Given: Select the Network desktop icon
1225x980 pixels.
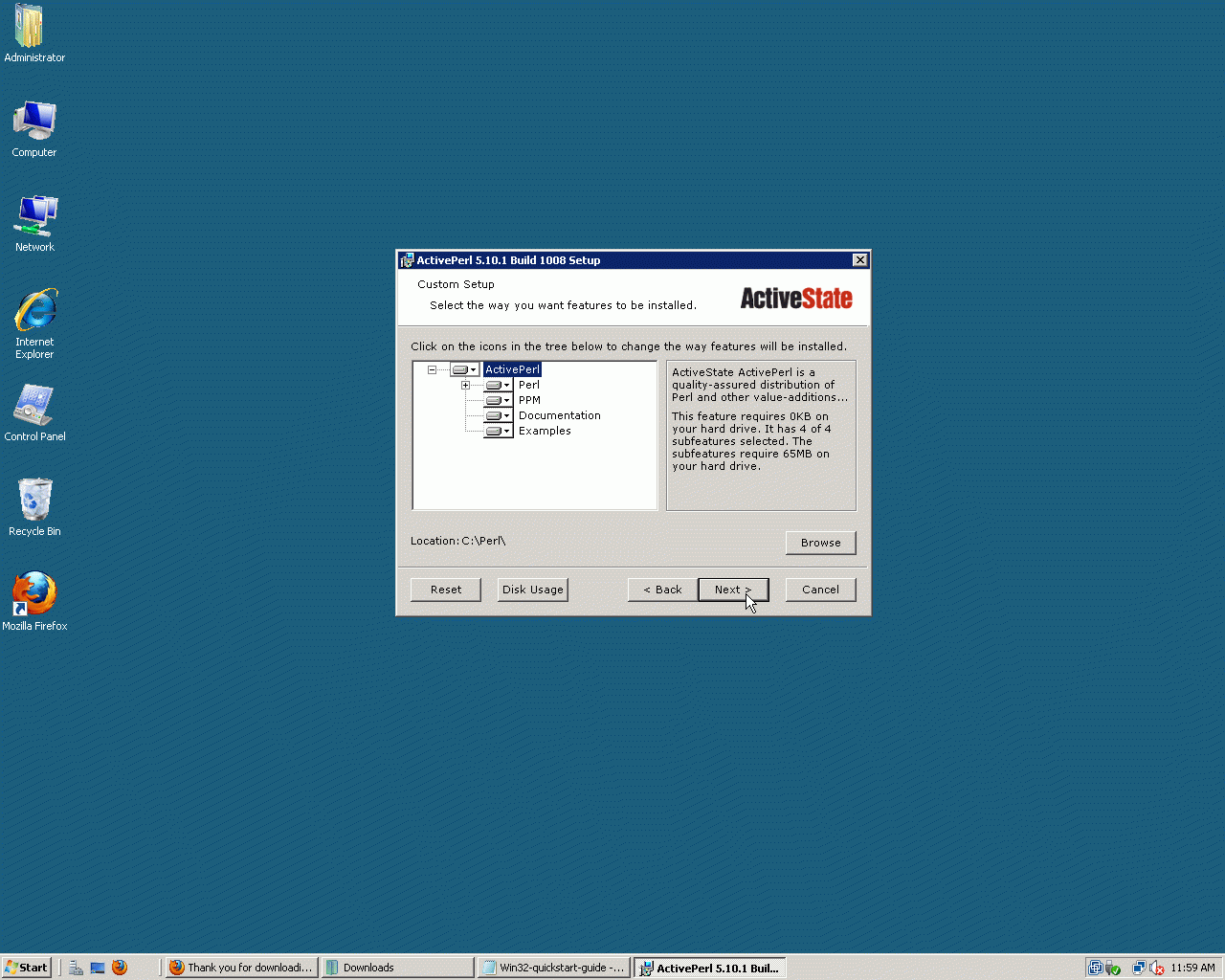Looking at the screenshot, I should (x=34, y=223).
